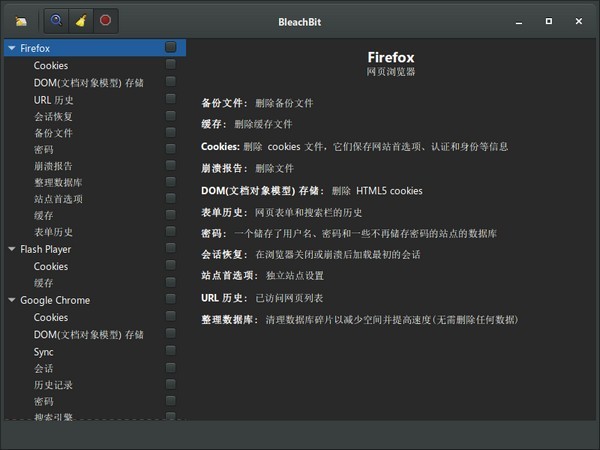Select 缓存 under Flash Player
This screenshot has width=600, height=450.
pyautogui.click(x=95, y=283)
